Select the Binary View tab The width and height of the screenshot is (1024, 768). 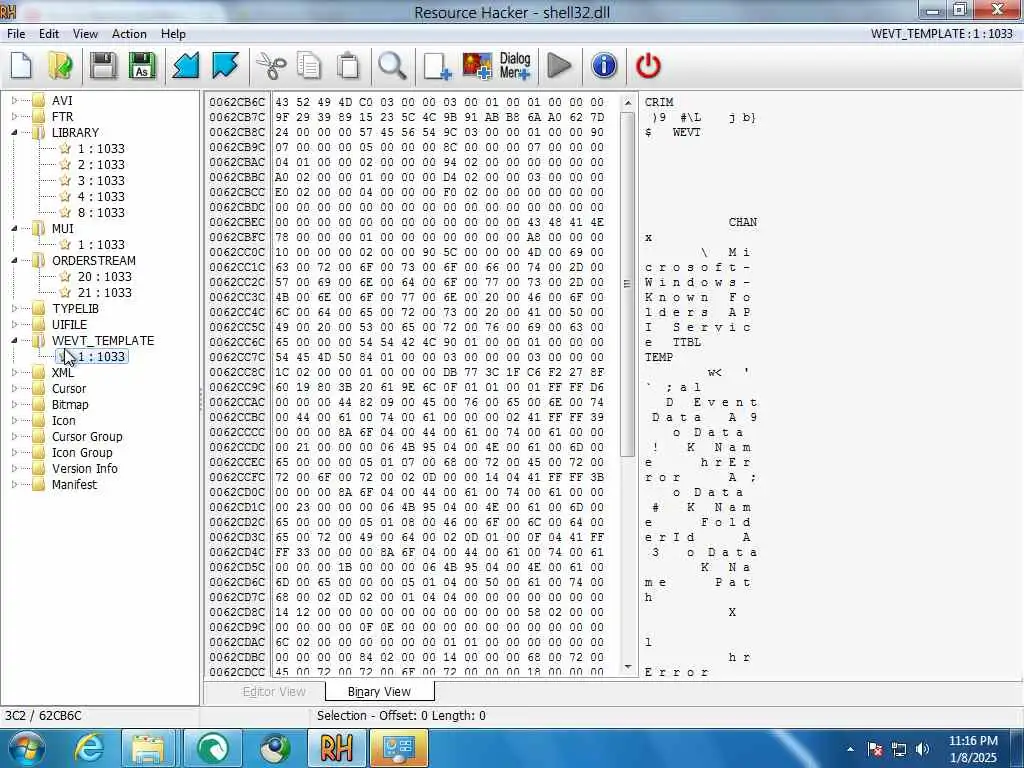[379, 692]
